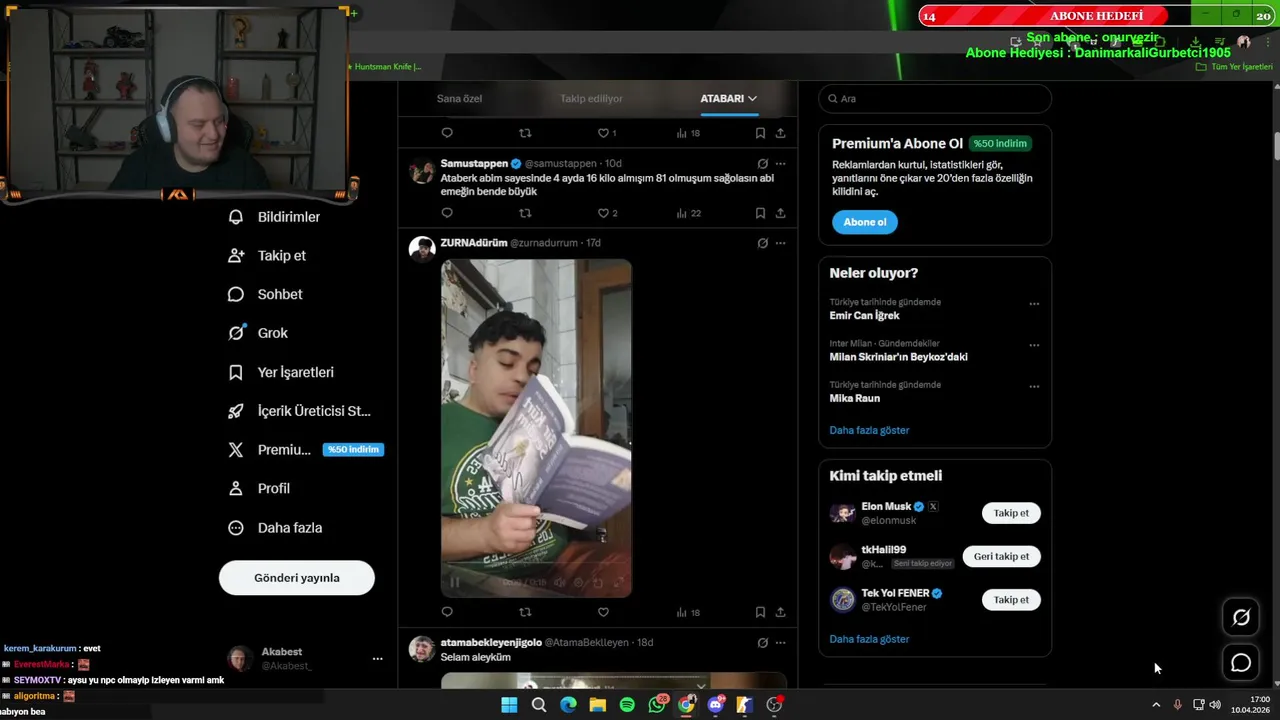This screenshot has width=1280, height=720.
Task: Open İçerik Üreticisi Stüdyosu sidebar item
Action: 300,411
